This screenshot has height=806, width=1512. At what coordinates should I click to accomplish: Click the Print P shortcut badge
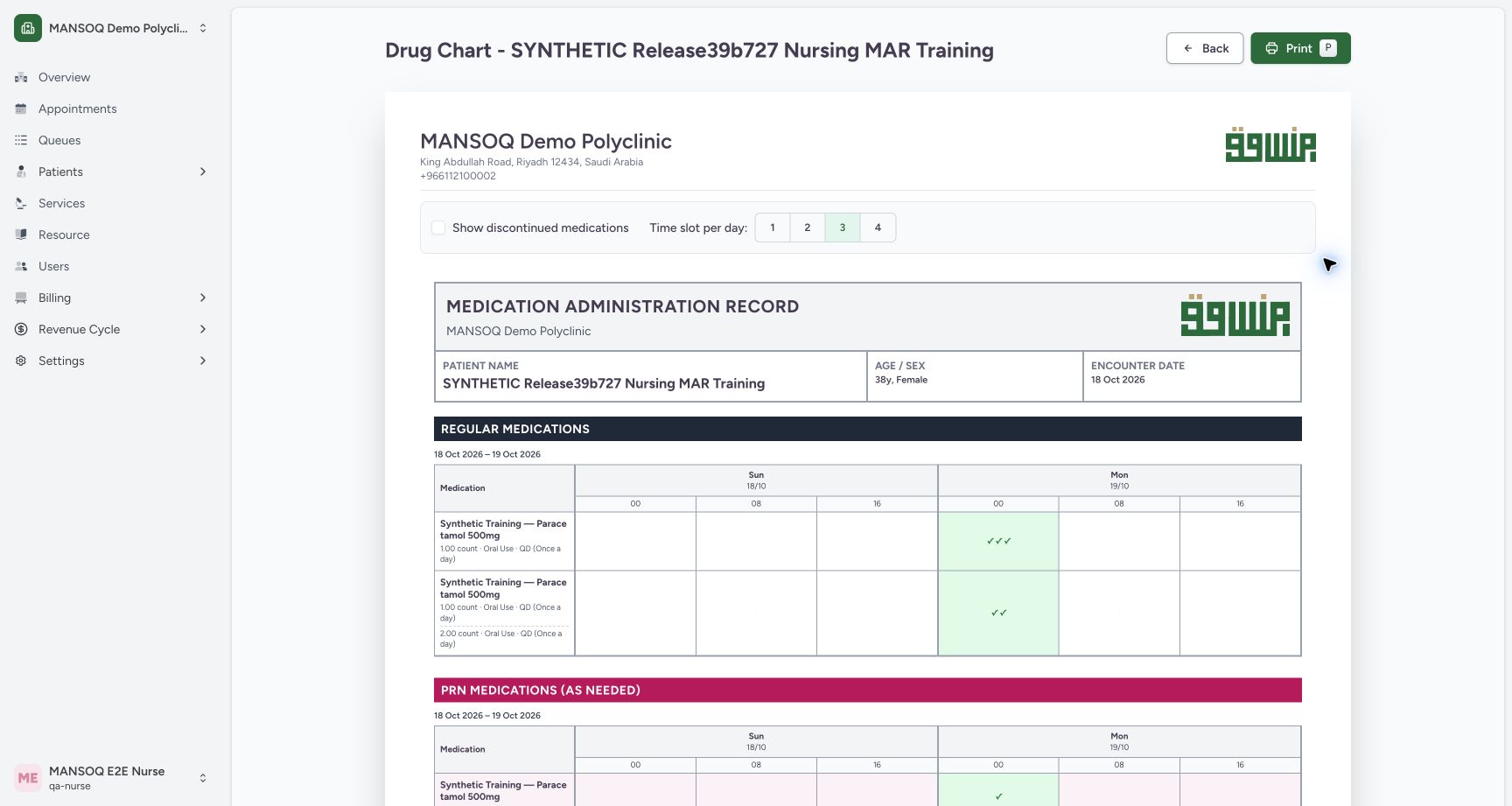(1328, 48)
